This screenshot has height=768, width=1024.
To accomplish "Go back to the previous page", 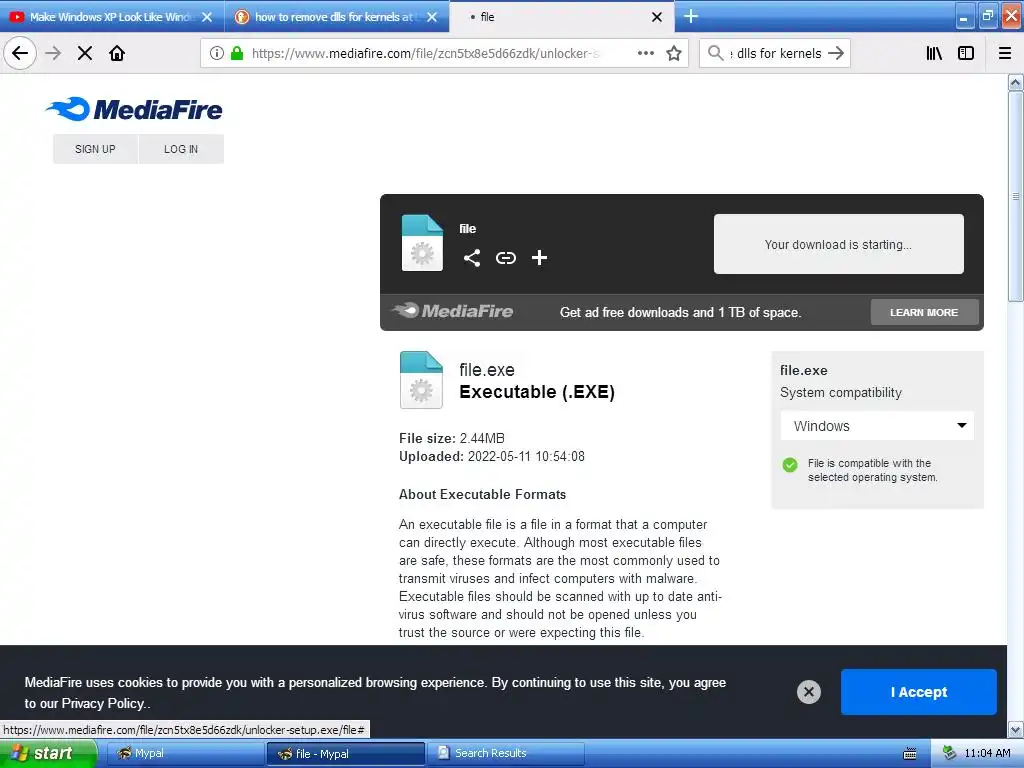I will (x=20, y=53).
